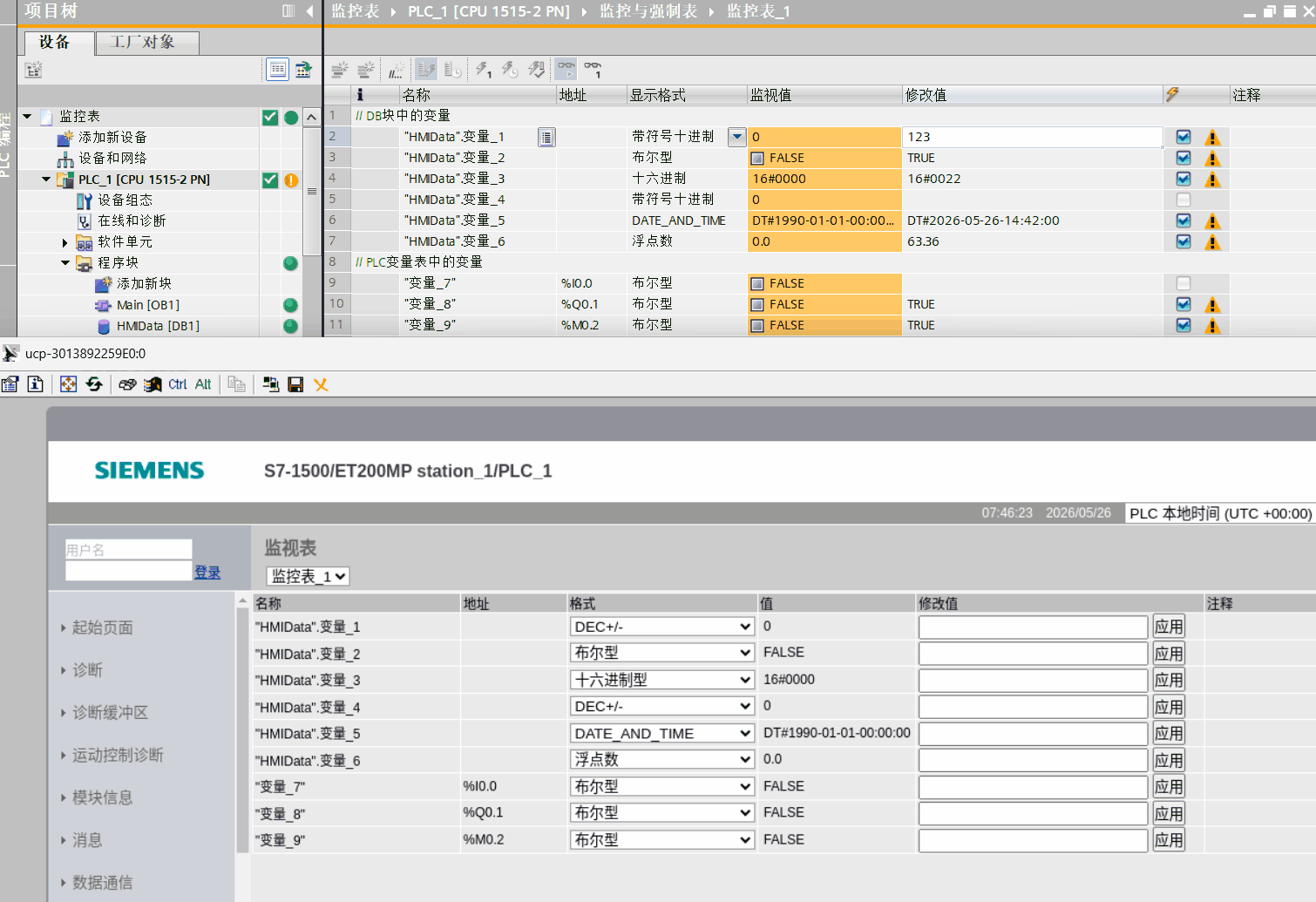Open the 监控表_1 selector on web page

pos(308,576)
